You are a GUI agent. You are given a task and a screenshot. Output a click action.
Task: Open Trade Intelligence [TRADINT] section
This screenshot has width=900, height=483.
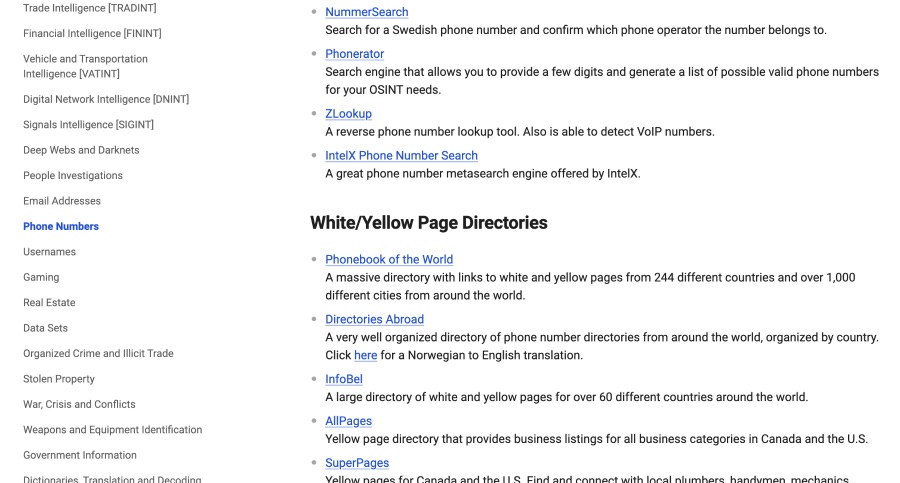[90, 8]
